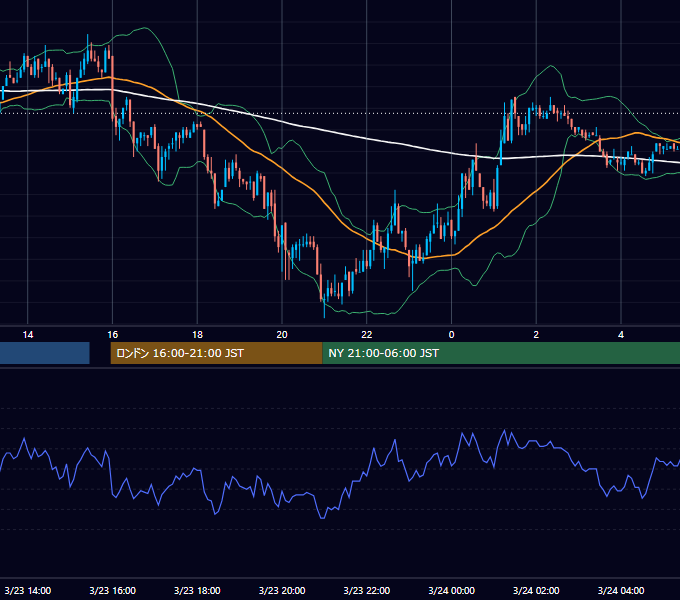
Task: Click the 3/23 18:00 date label
Action: pyautogui.click(x=197, y=590)
